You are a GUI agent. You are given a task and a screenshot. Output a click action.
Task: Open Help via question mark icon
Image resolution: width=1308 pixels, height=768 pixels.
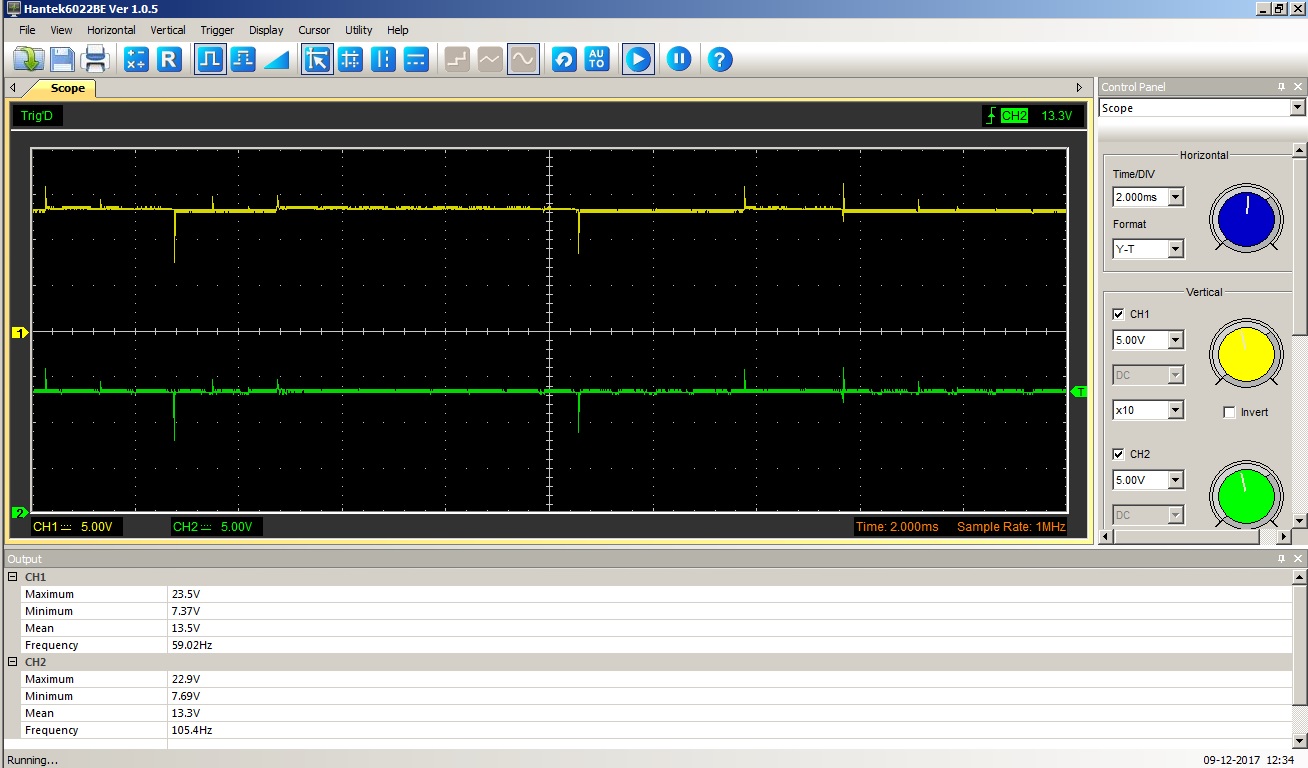coord(720,60)
